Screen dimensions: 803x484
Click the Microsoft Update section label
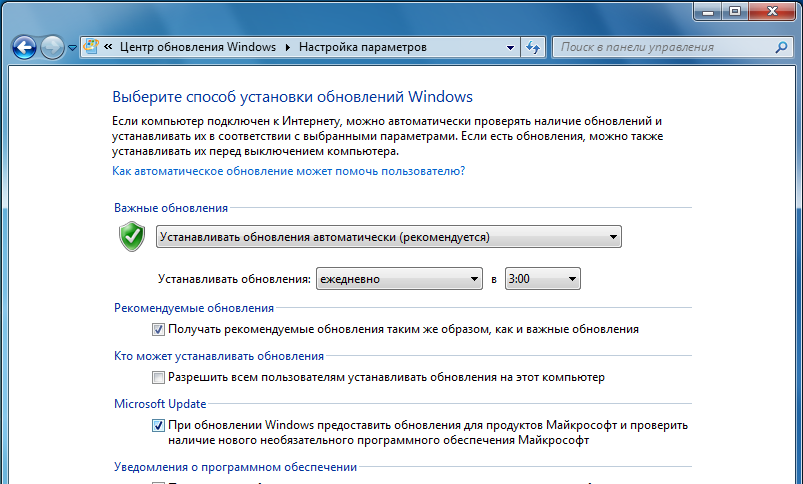(x=160, y=404)
